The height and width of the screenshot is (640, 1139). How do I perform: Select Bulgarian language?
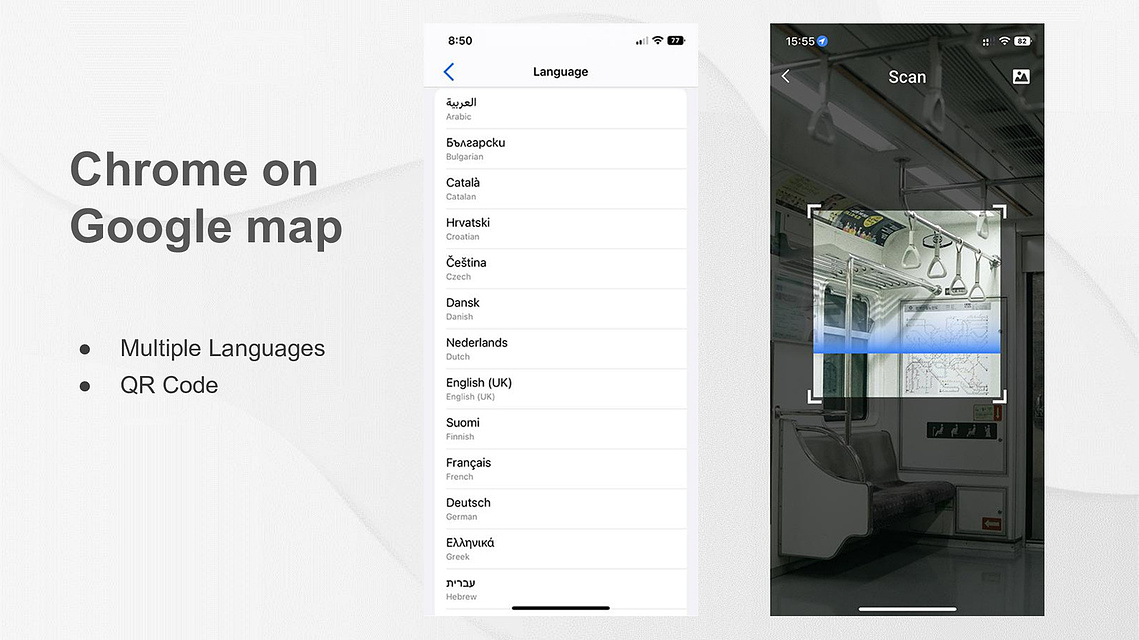[x=561, y=149]
